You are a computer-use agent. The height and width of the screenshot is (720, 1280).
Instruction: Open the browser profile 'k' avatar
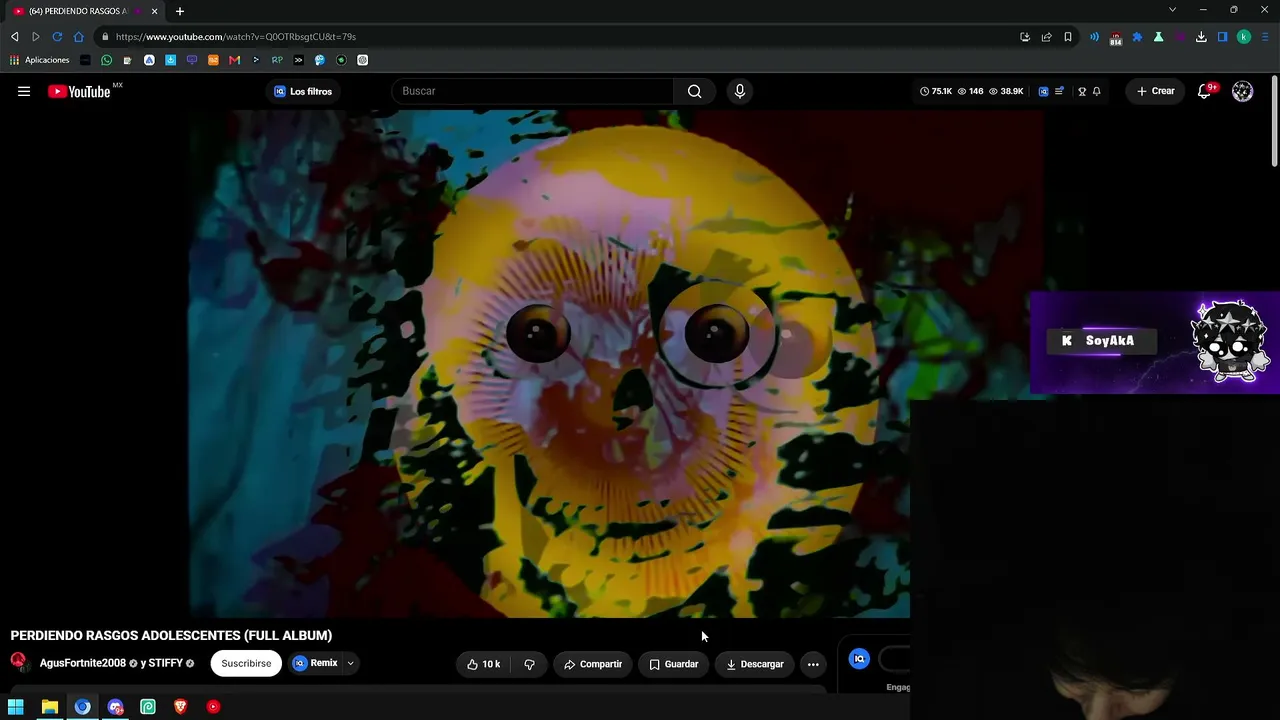[1244, 37]
